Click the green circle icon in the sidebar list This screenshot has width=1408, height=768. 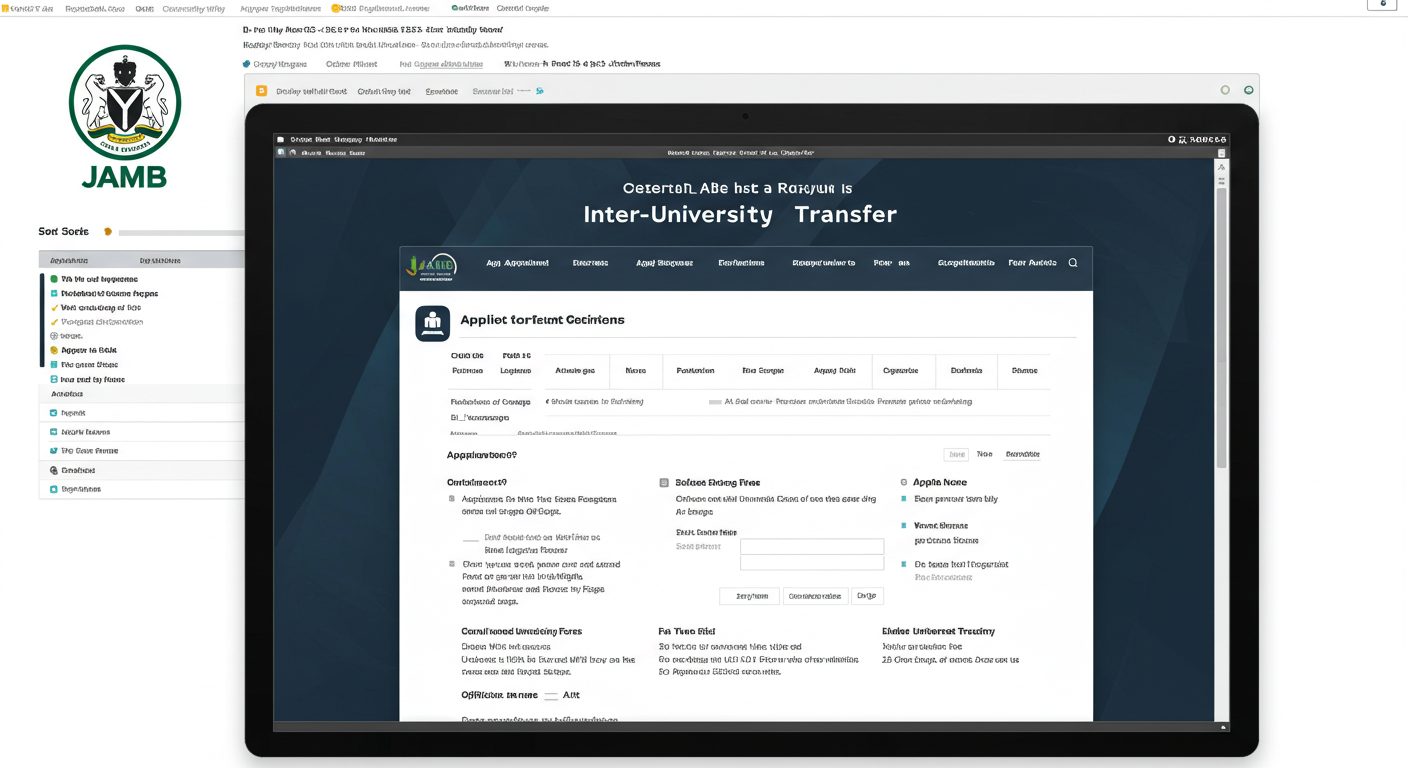[x=54, y=279]
